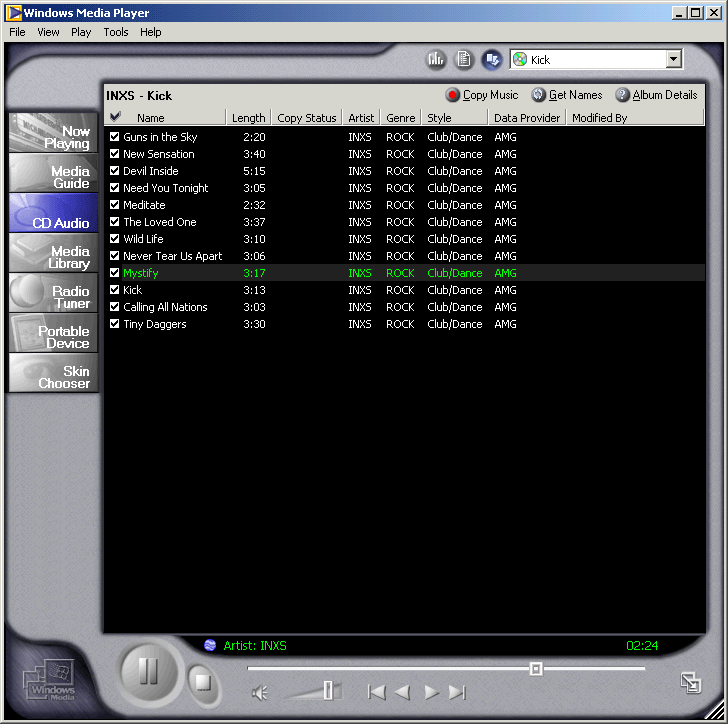Screen dimensions: 728x724
Task: Click the resize grip at window corner
Action: coord(715,711)
